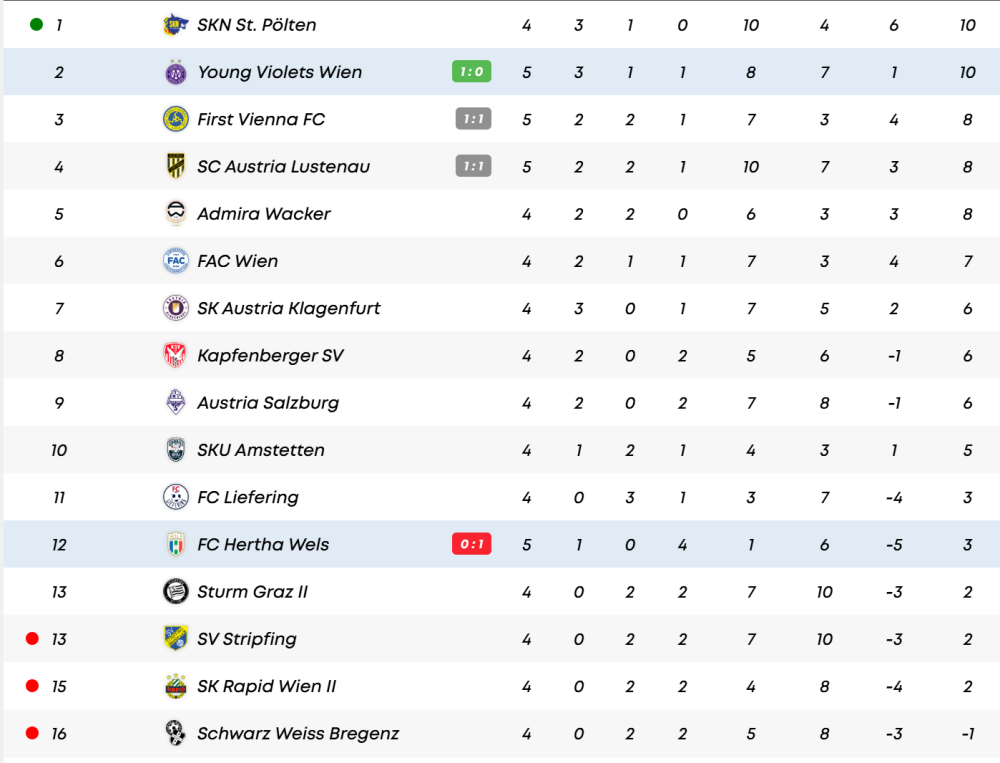
Task: Select the FC Liefering team name
Action: coord(247,497)
